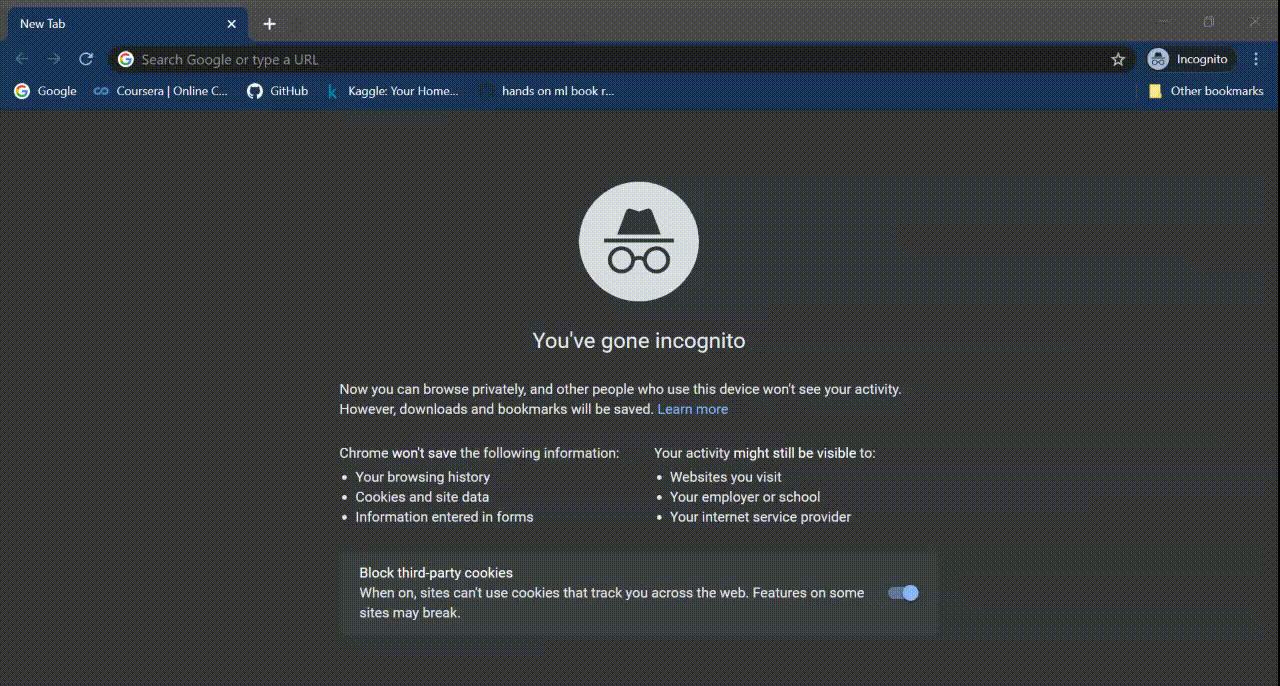
Task: Open the Coursera bookmark
Action: 161,91
